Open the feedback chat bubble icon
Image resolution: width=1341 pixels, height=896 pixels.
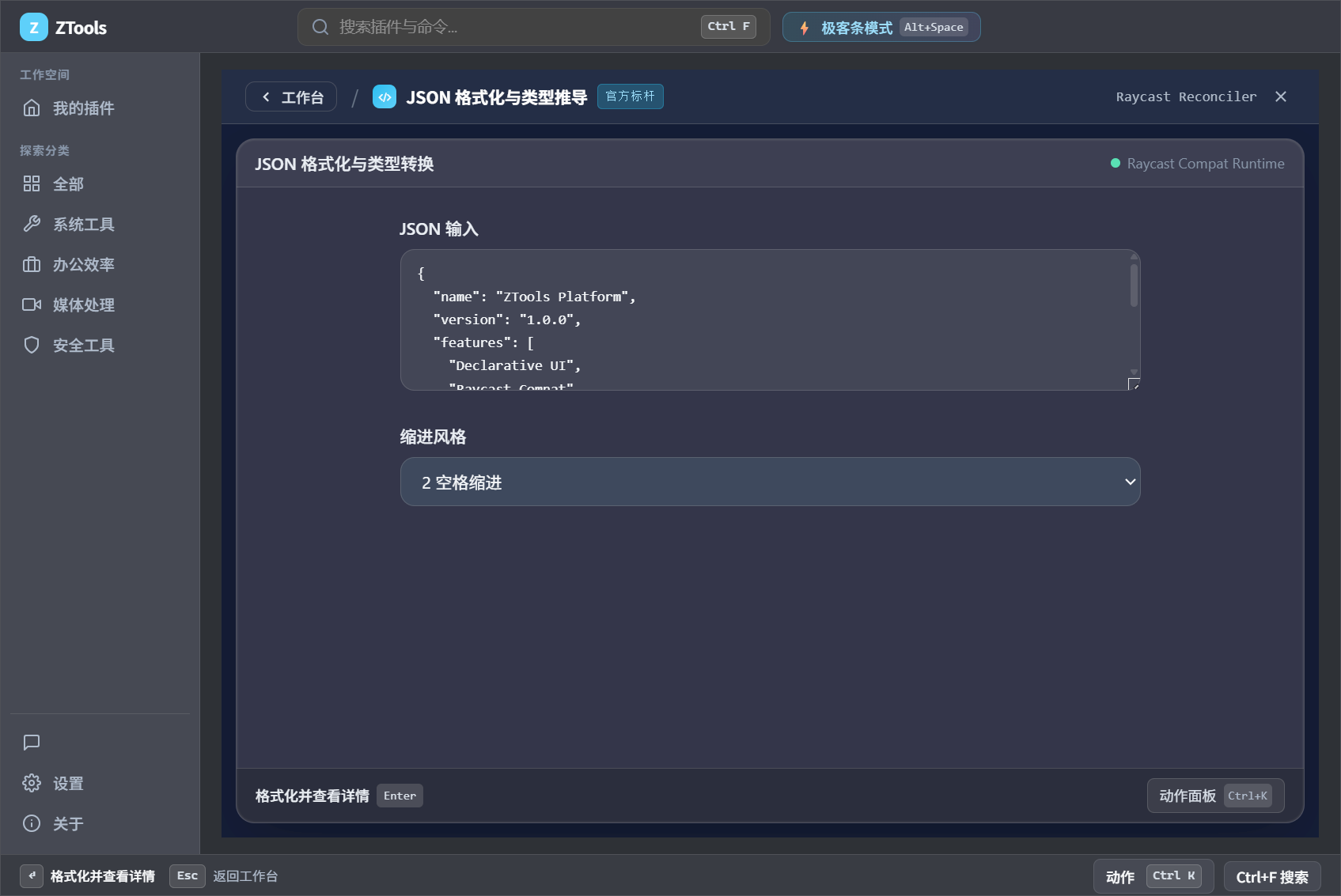coord(32,743)
